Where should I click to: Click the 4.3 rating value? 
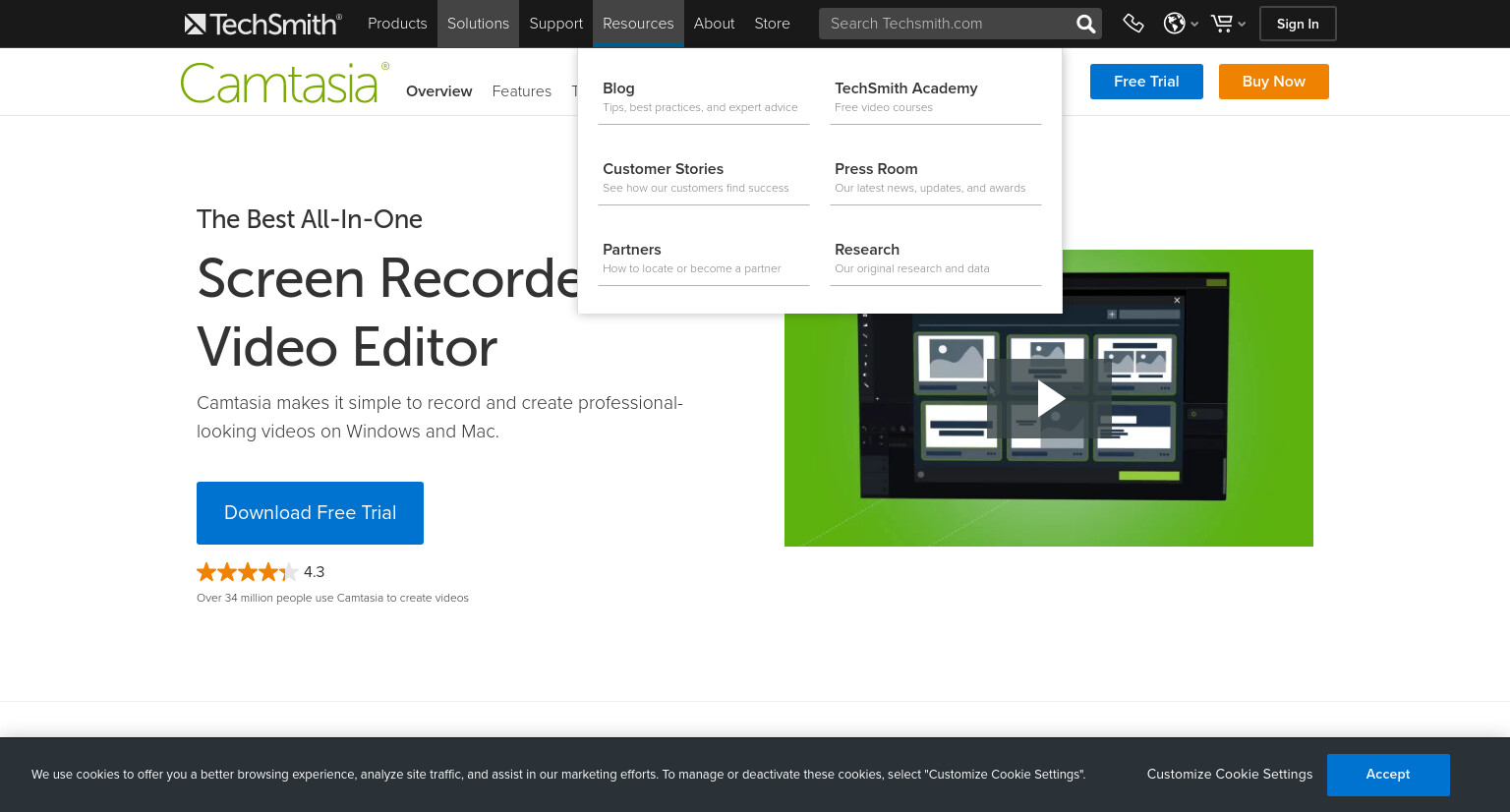pyautogui.click(x=314, y=572)
